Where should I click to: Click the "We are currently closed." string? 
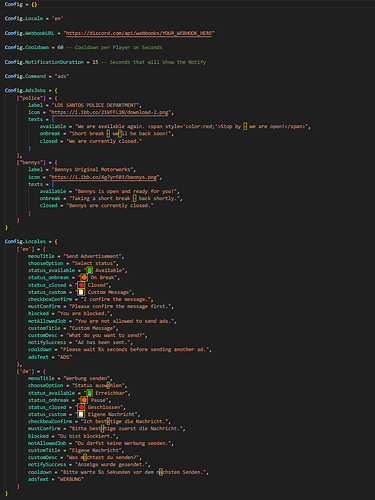coord(104,141)
